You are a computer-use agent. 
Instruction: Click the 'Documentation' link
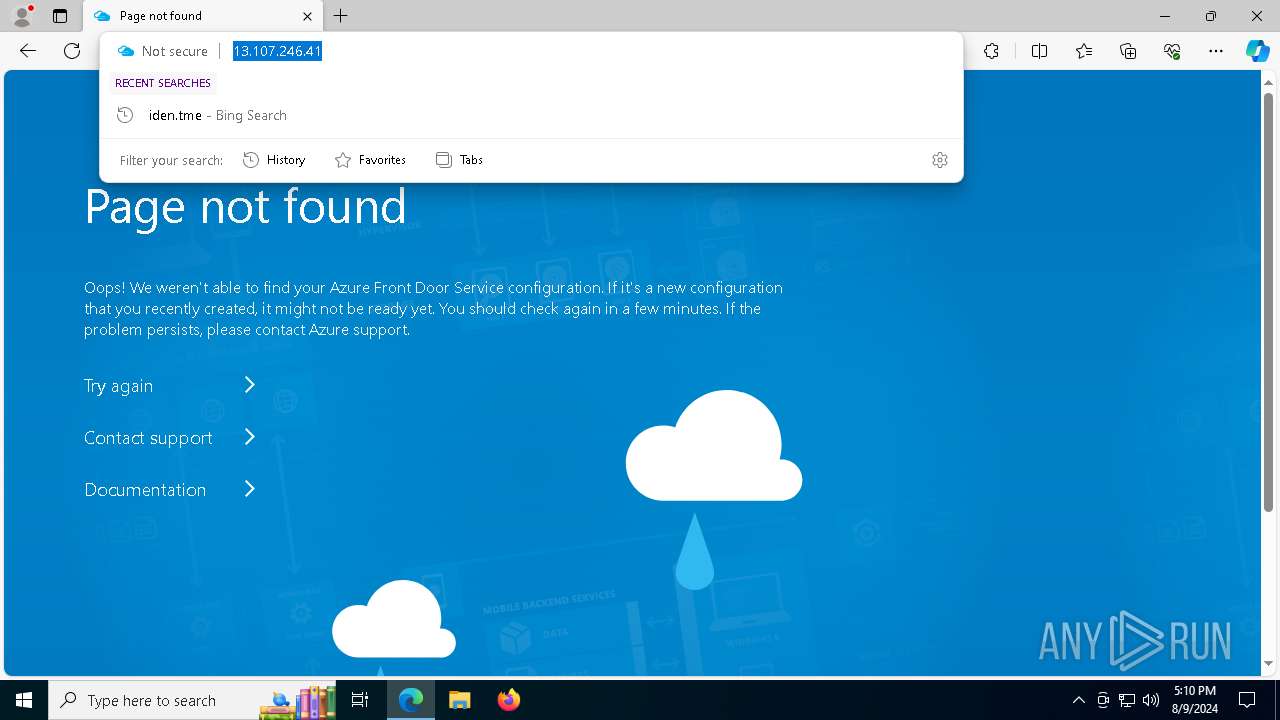(145, 490)
